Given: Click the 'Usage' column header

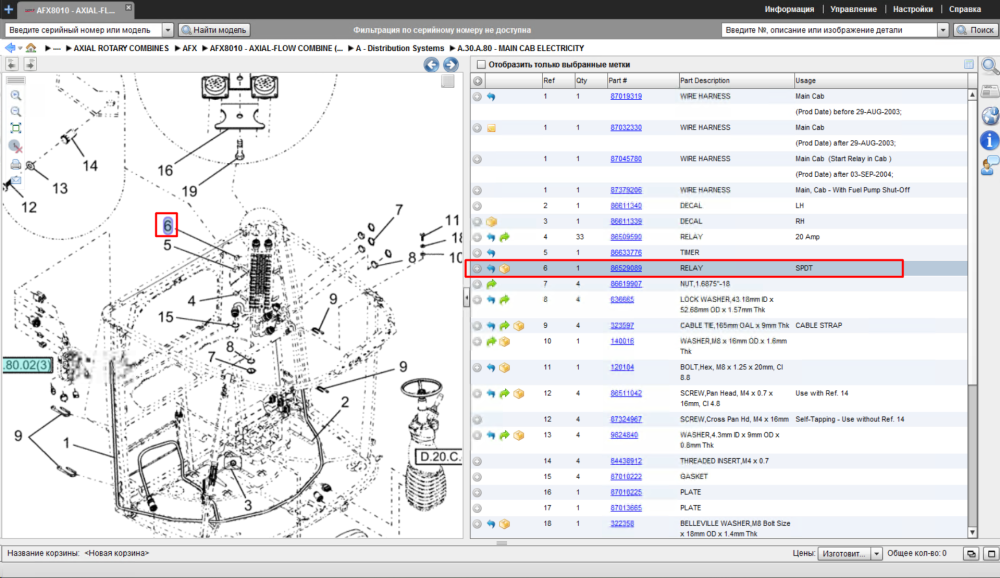Looking at the screenshot, I should click(880, 81).
